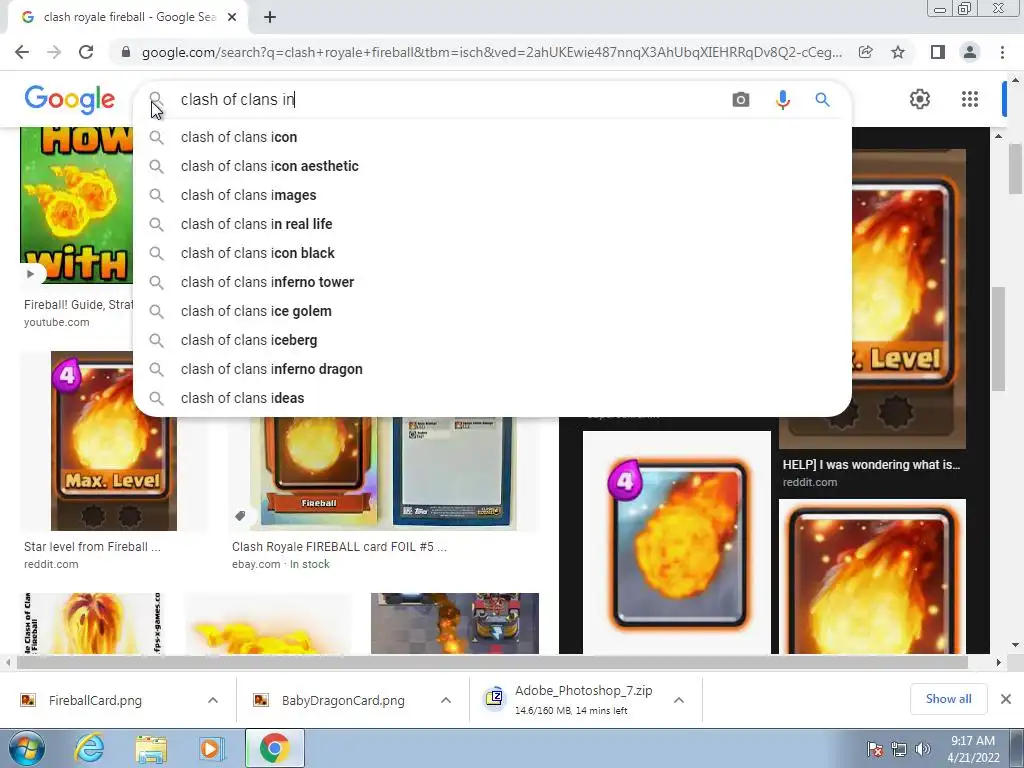This screenshot has width=1024, height=768.
Task: Search by image with the camera icon
Action: point(741,99)
